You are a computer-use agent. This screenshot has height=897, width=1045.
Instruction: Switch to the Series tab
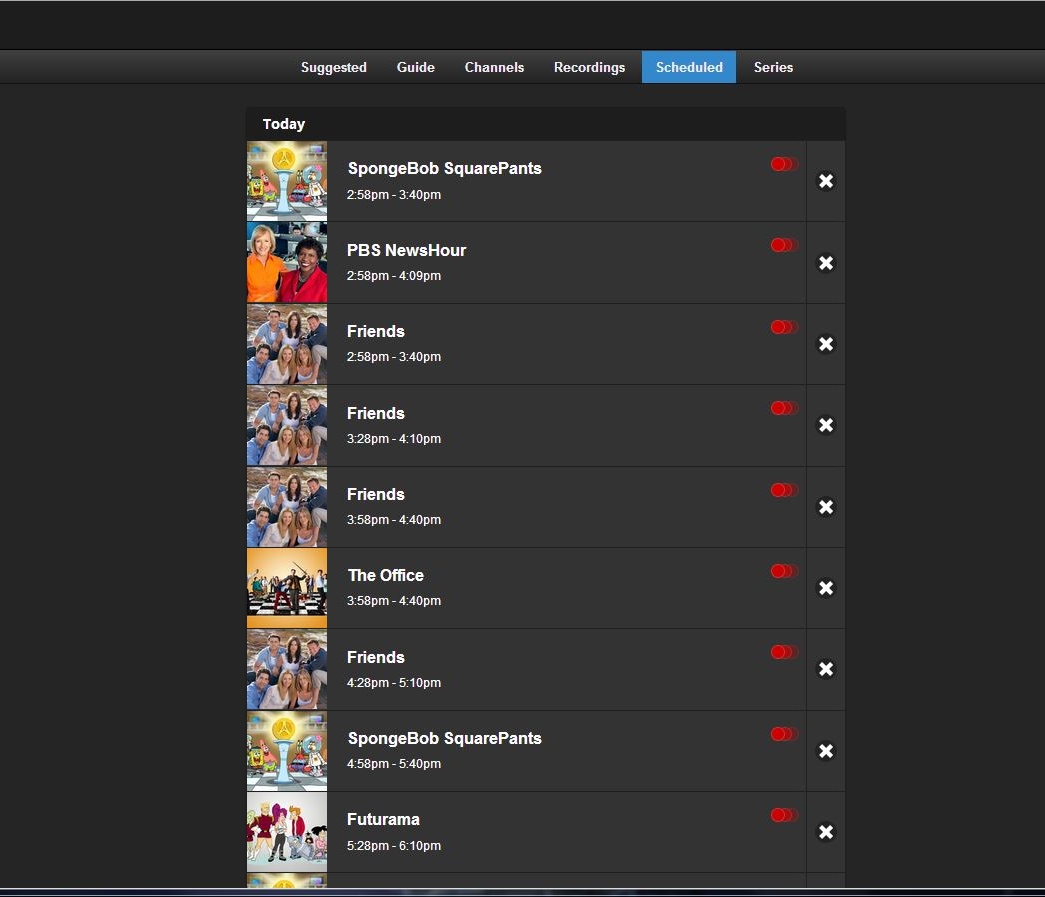point(774,67)
